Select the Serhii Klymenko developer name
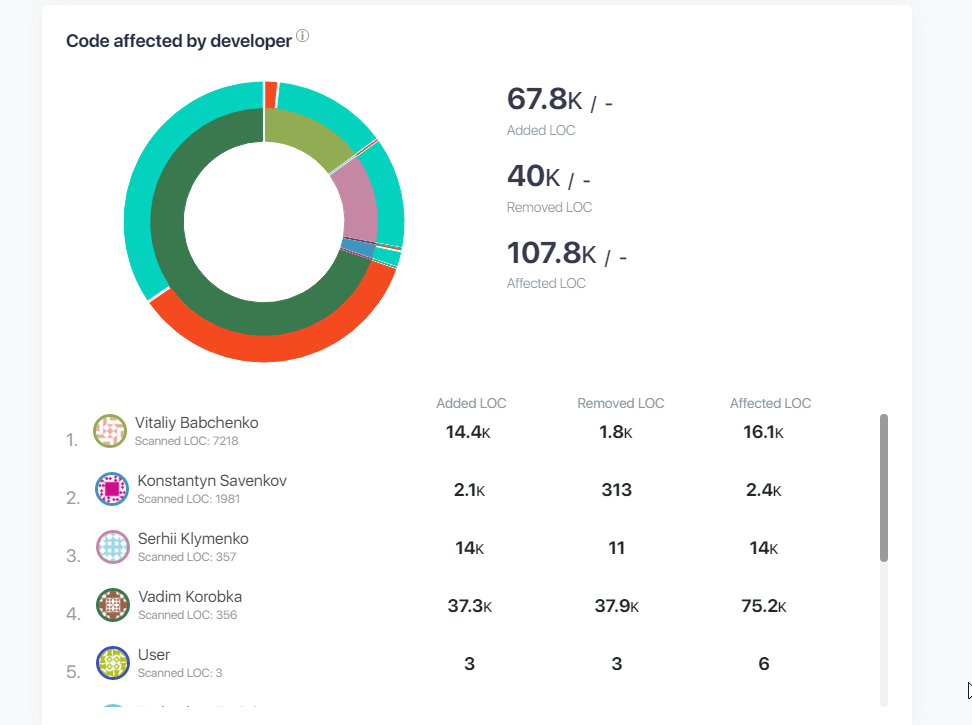Screen dimensions: 972x725 coord(193,539)
